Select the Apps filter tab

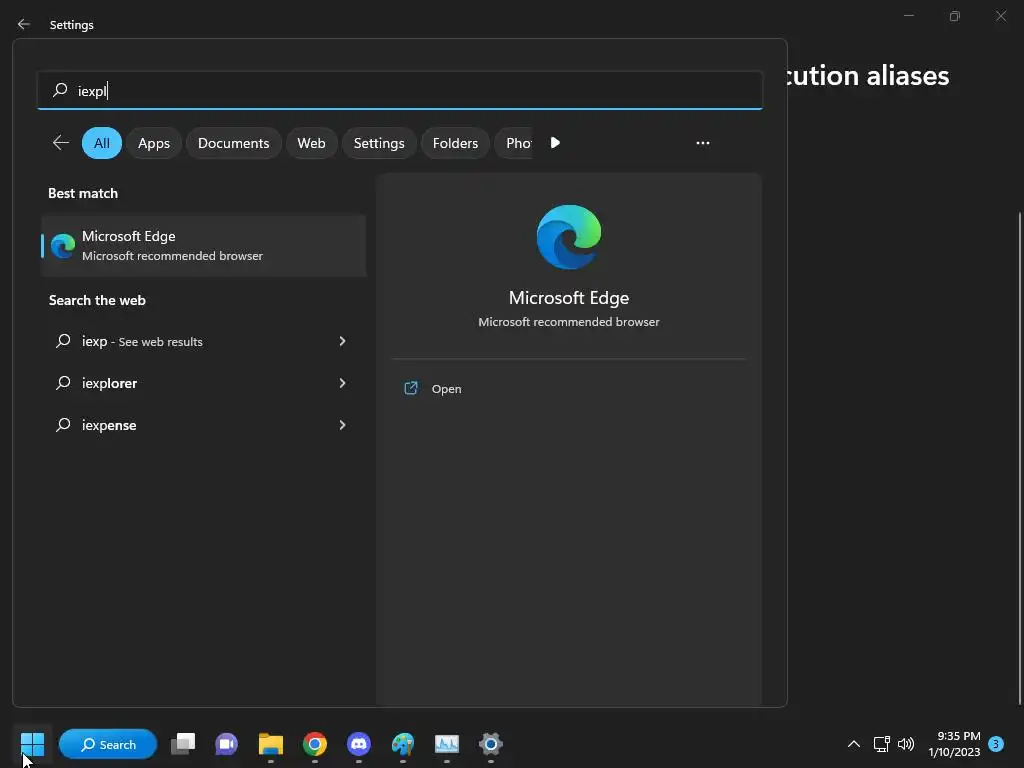pos(153,143)
